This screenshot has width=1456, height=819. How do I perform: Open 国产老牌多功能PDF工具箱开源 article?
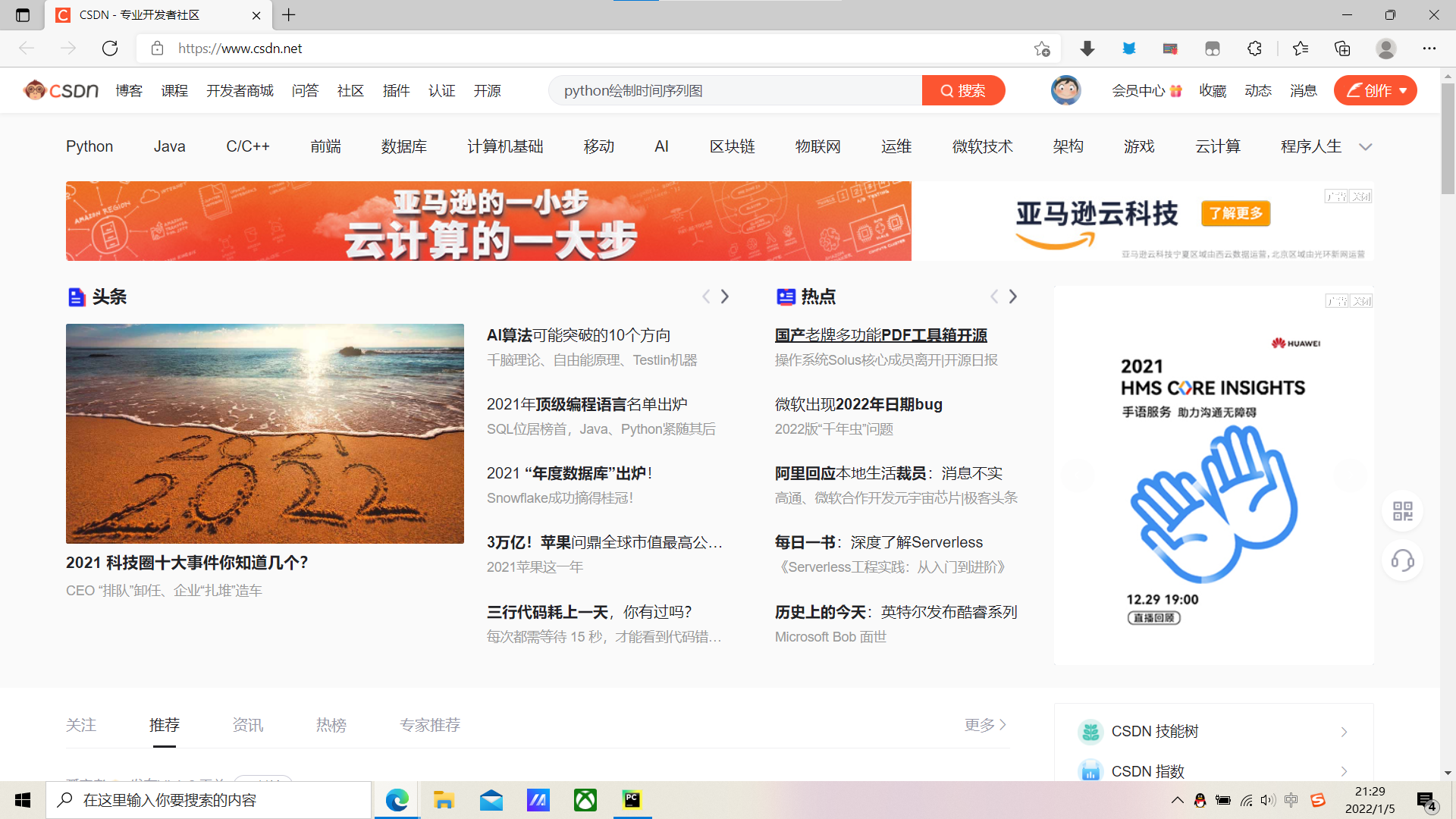click(x=880, y=334)
